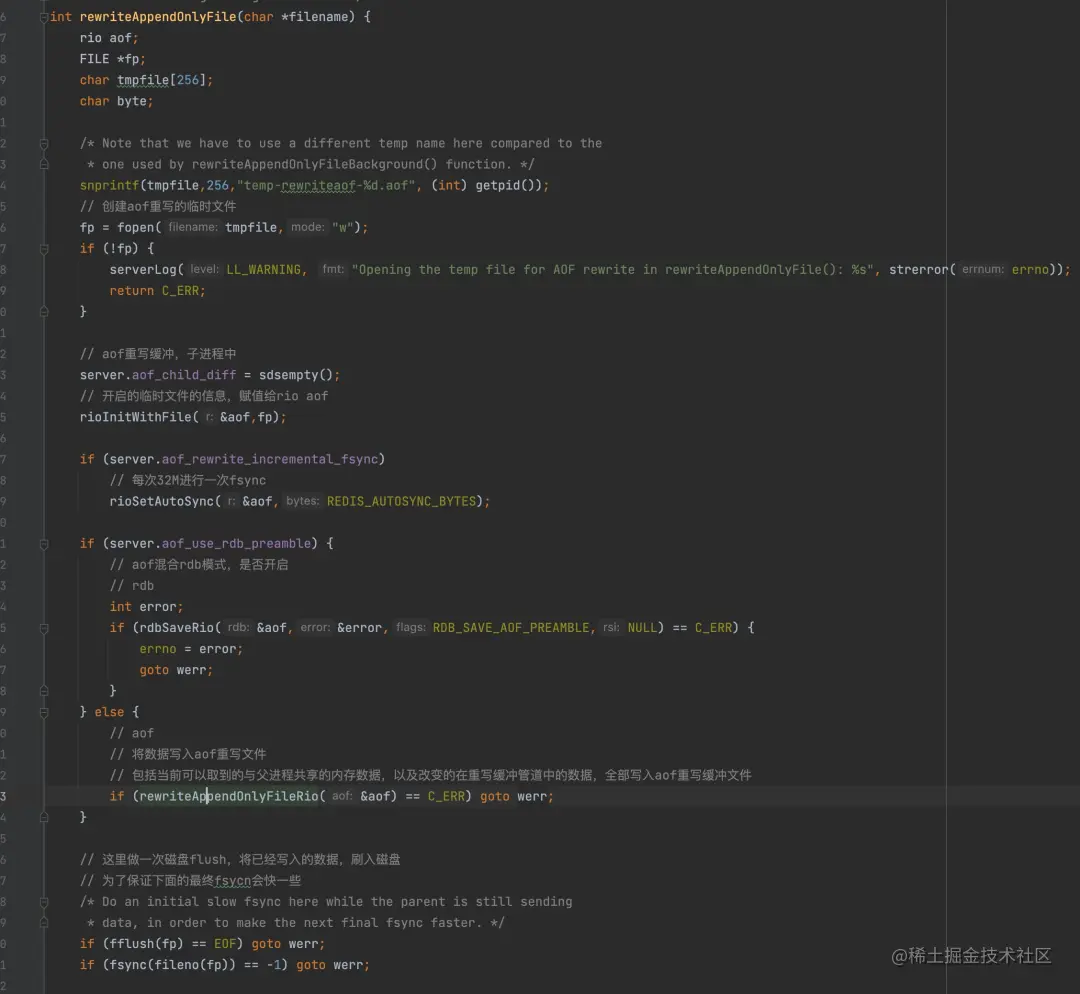
Task: Click the "// rdb" comment line
Action: pos(132,586)
